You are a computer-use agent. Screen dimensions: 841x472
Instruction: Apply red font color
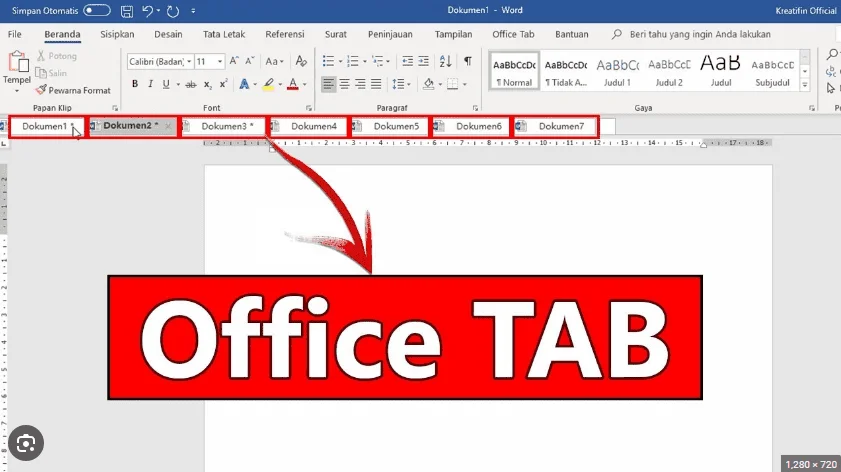point(293,84)
